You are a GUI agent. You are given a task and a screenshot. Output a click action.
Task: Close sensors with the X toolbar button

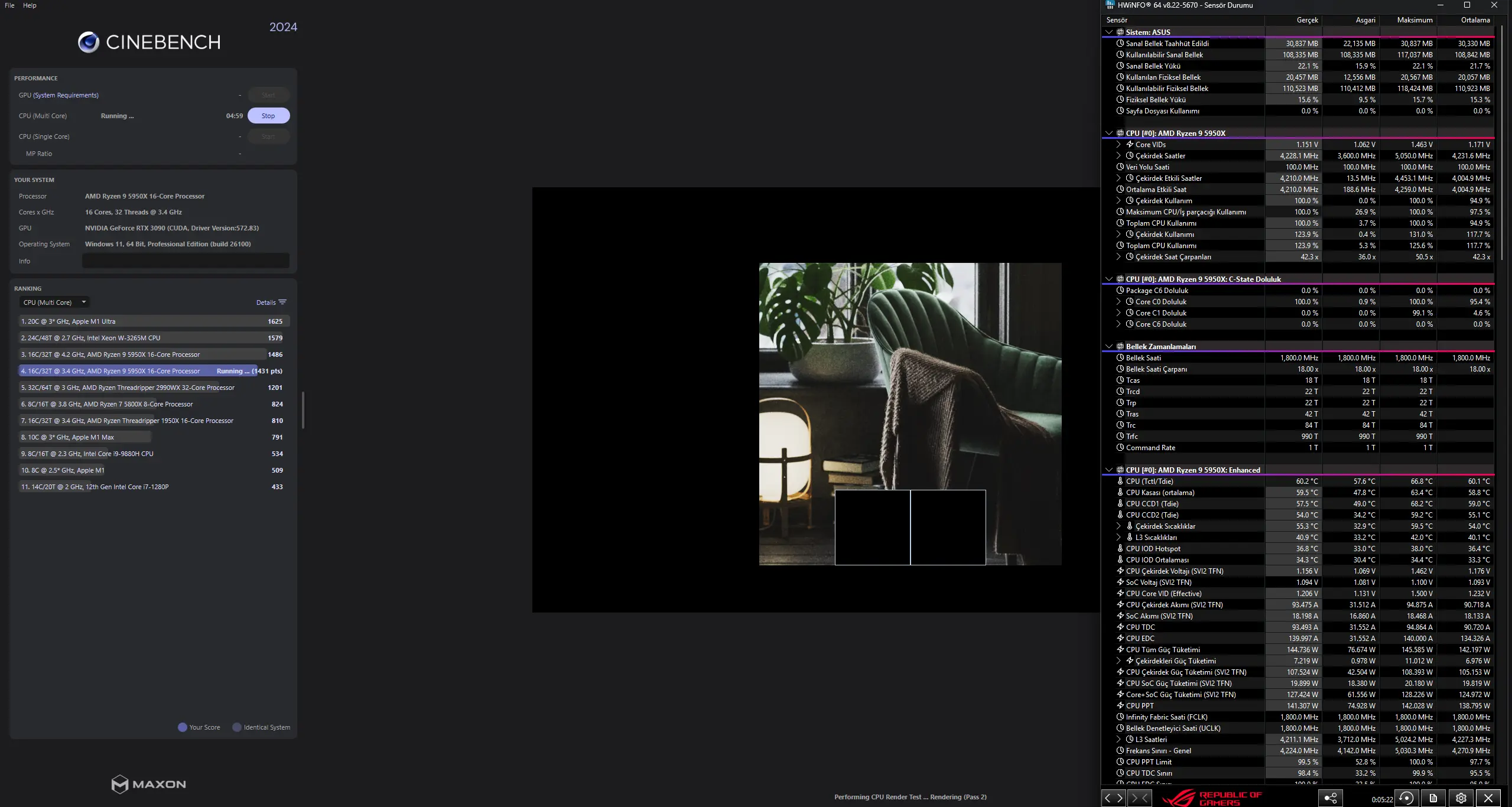coord(1488,798)
